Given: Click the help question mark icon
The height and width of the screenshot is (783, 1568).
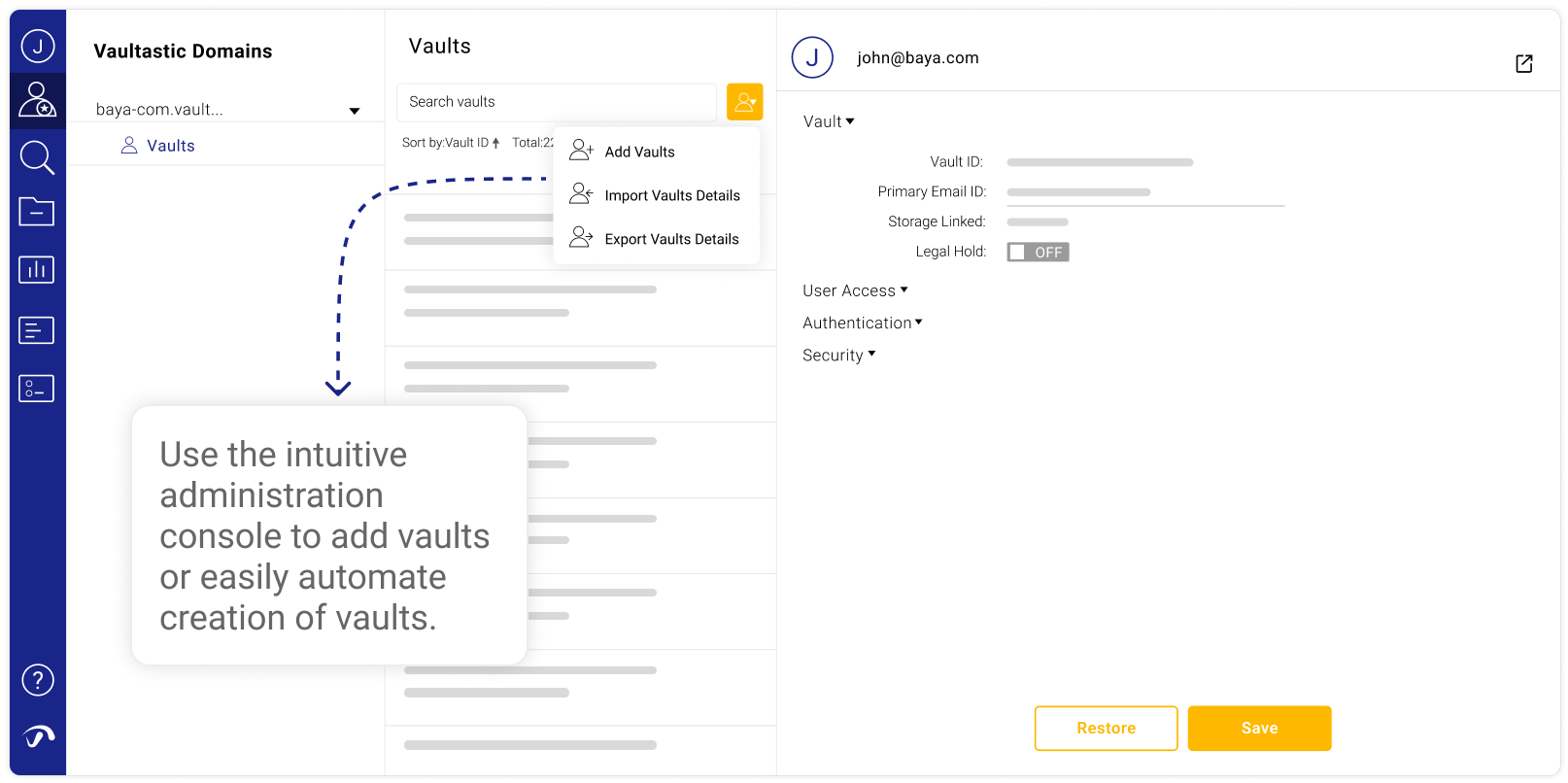Looking at the screenshot, I should coord(38,680).
